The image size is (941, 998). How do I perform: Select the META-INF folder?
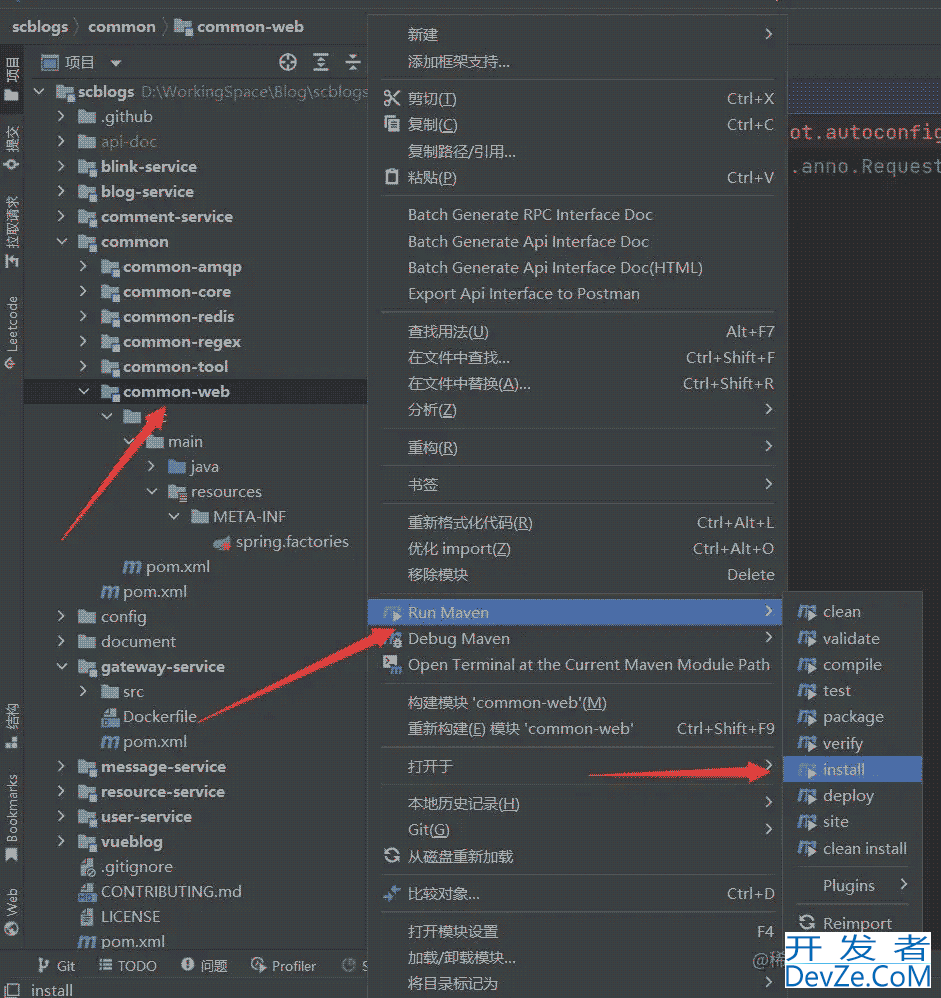[249, 517]
